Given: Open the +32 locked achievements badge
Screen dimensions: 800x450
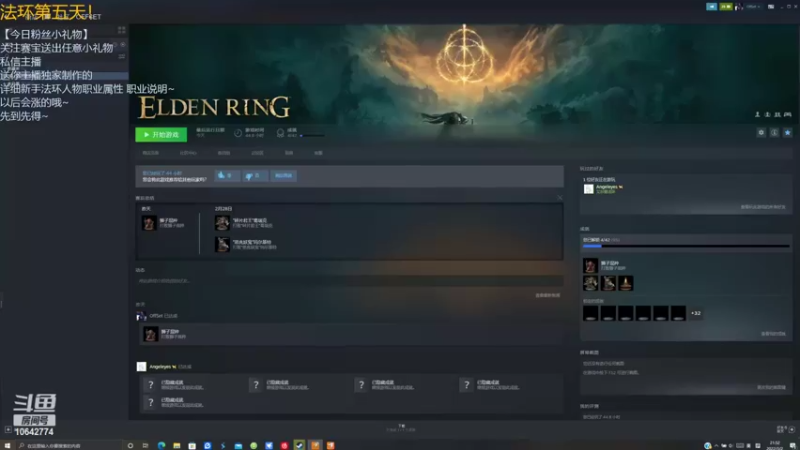Looking at the screenshot, I should (x=696, y=313).
